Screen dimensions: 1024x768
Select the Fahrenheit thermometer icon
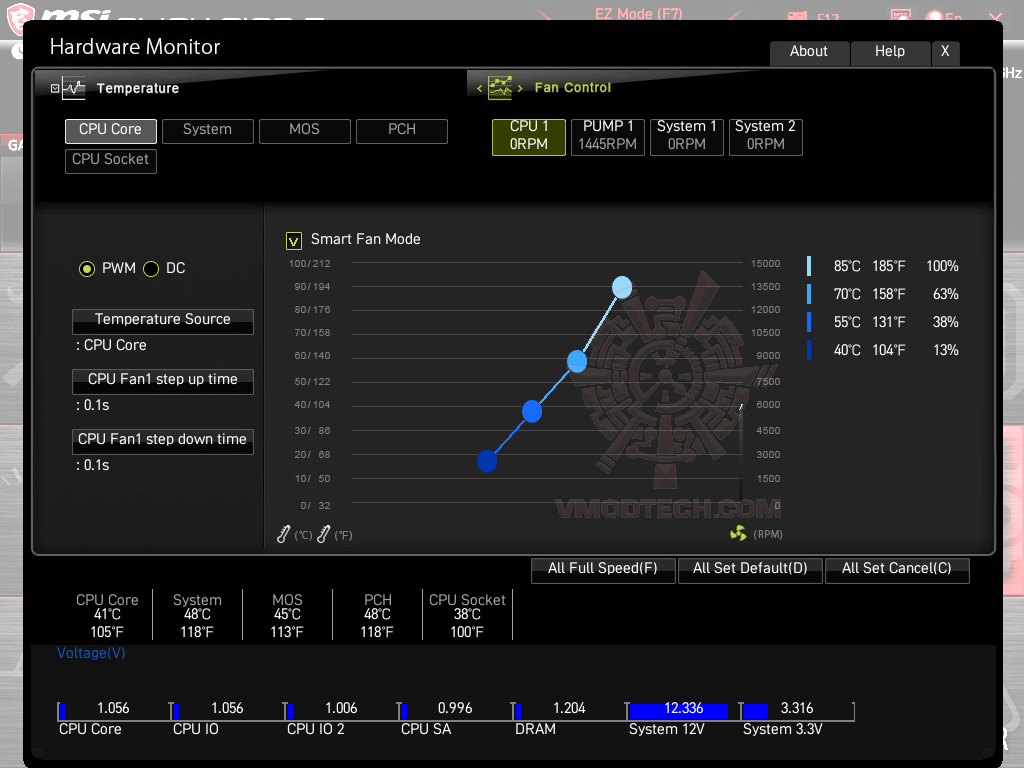tap(322, 534)
